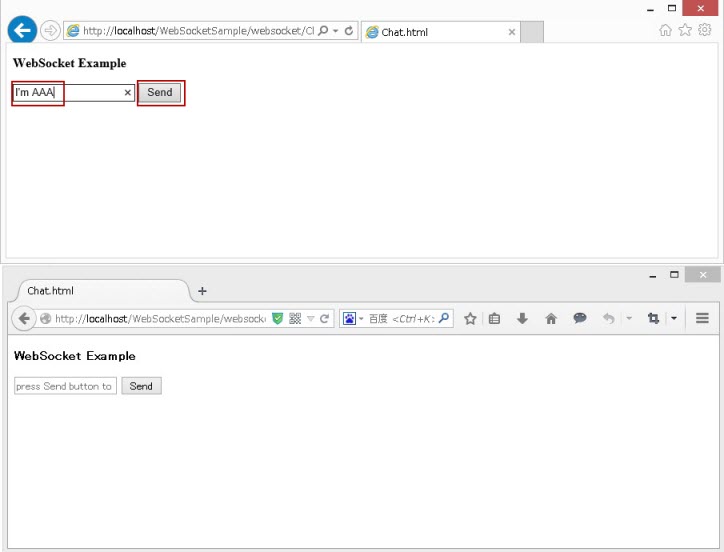Viewport: 724px width, 552px height.
Task: Click the WebSocket Example heading in Internet Explorer
Action: 69,63
